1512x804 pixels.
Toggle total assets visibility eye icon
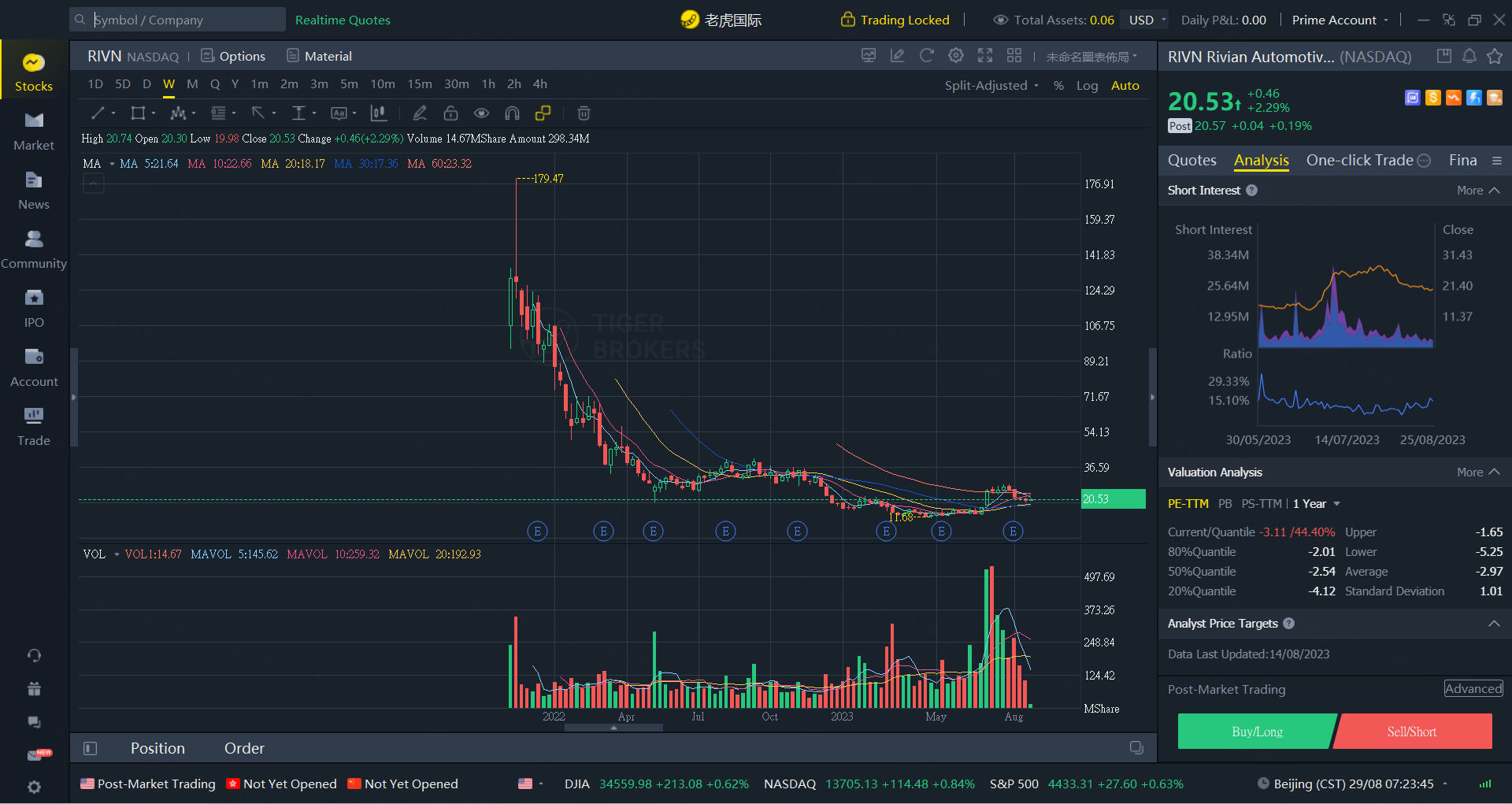coord(1000,20)
